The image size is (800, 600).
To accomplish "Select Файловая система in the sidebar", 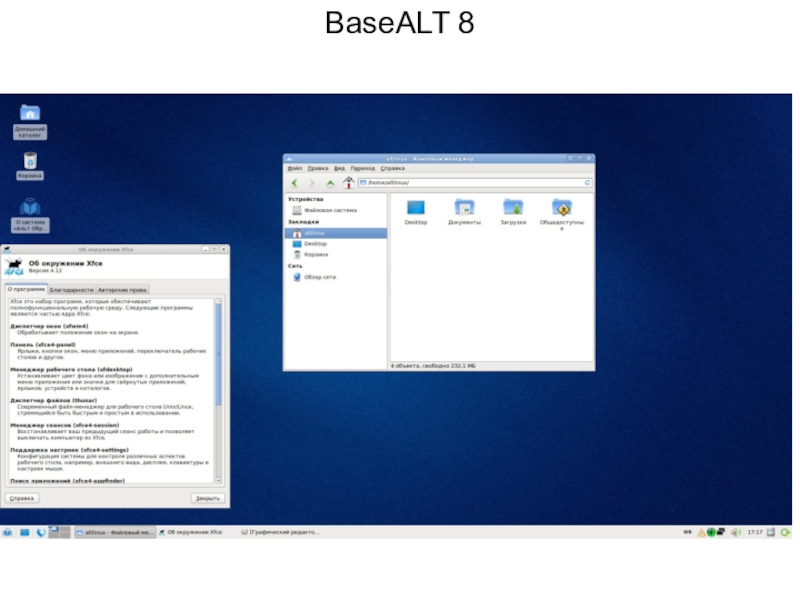I will pyautogui.click(x=336, y=210).
